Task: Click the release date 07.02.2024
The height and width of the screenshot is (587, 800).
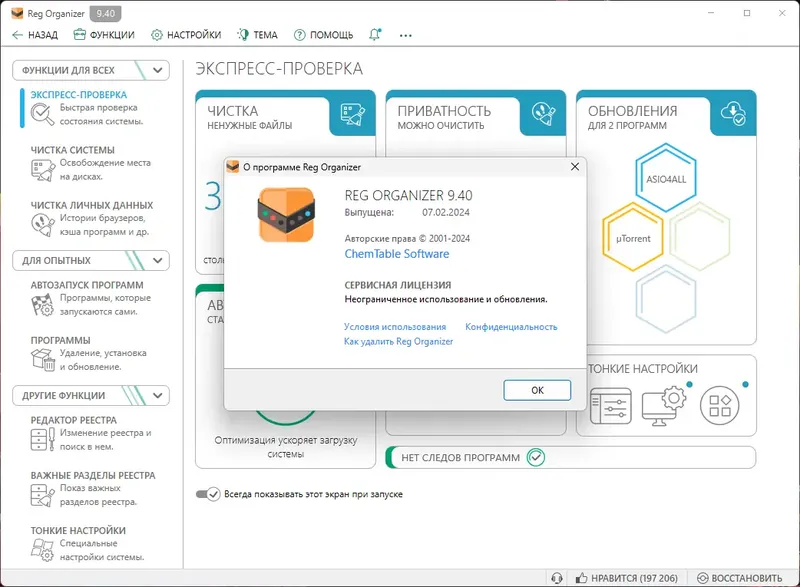Action: [446, 212]
